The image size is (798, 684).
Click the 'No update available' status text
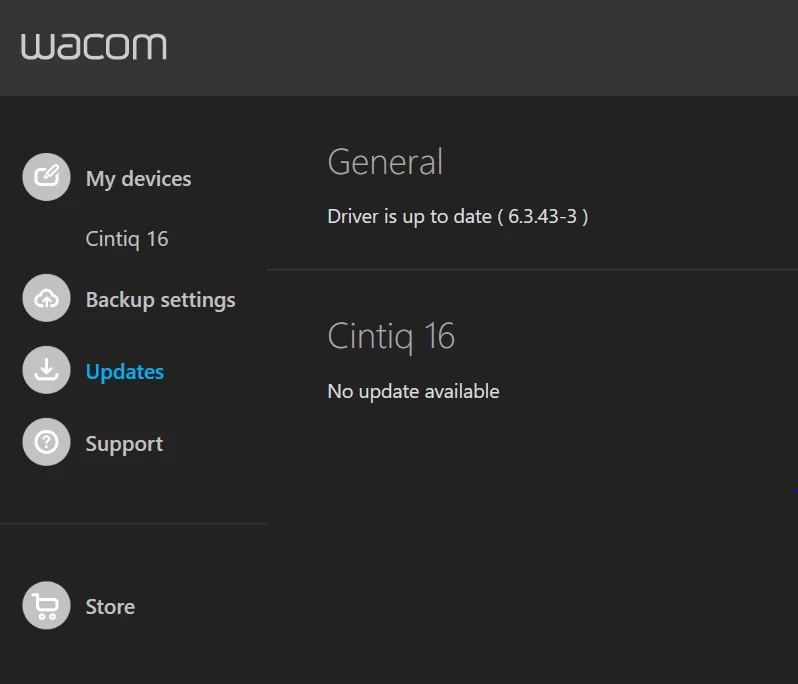click(413, 391)
